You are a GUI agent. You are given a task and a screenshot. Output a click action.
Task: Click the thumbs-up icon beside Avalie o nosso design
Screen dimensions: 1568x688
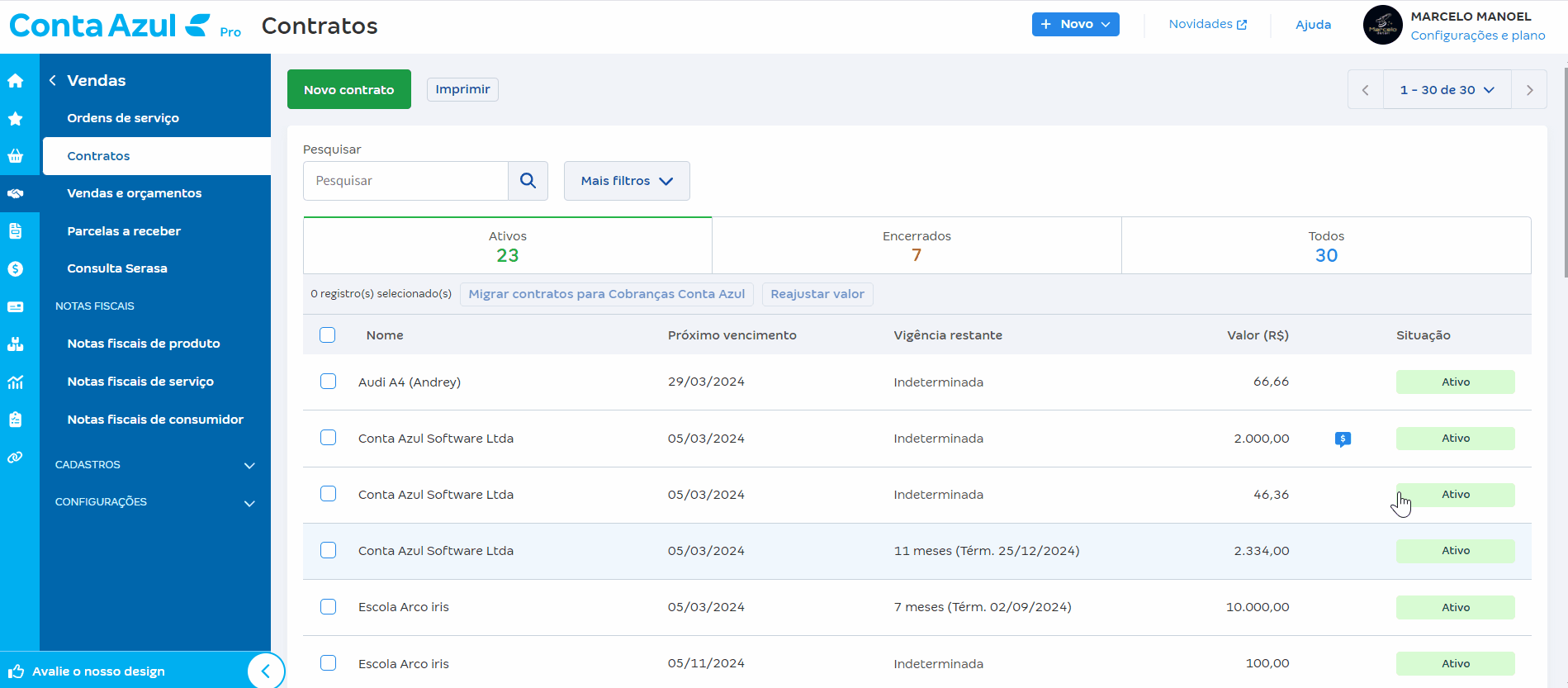point(17,671)
